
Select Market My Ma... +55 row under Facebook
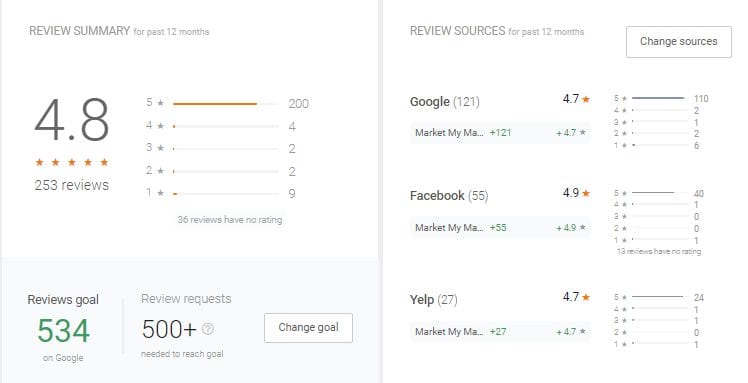point(500,228)
